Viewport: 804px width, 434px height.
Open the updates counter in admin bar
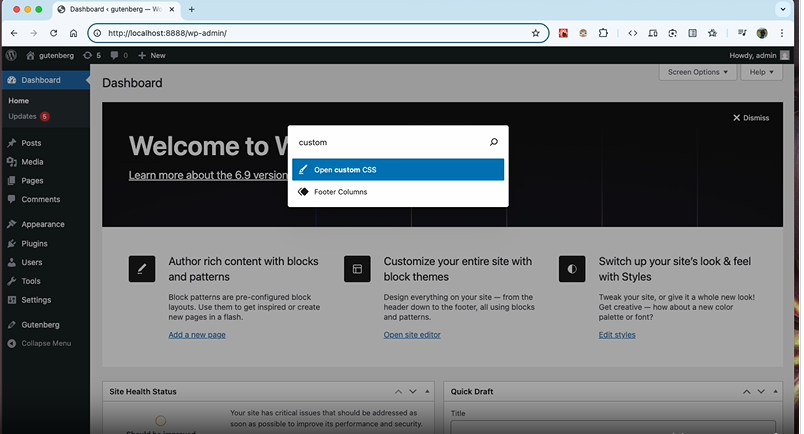[x=92, y=55]
